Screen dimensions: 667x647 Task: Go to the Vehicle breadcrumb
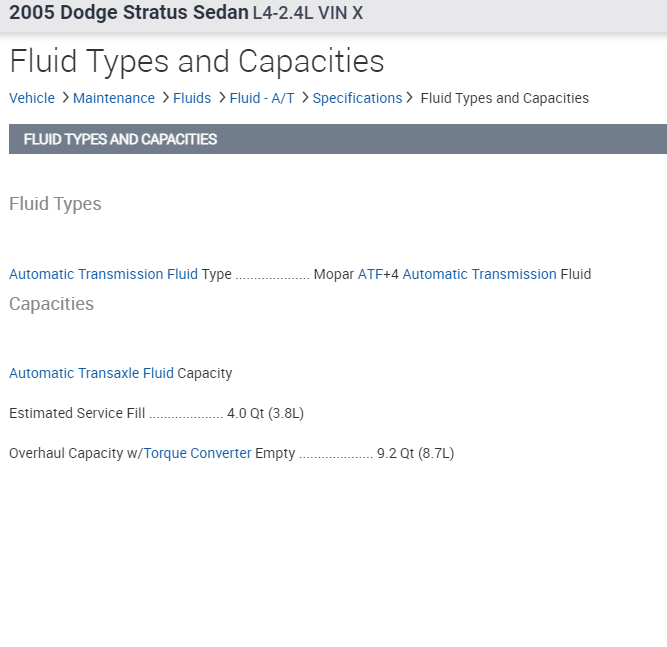pyautogui.click(x=32, y=98)
